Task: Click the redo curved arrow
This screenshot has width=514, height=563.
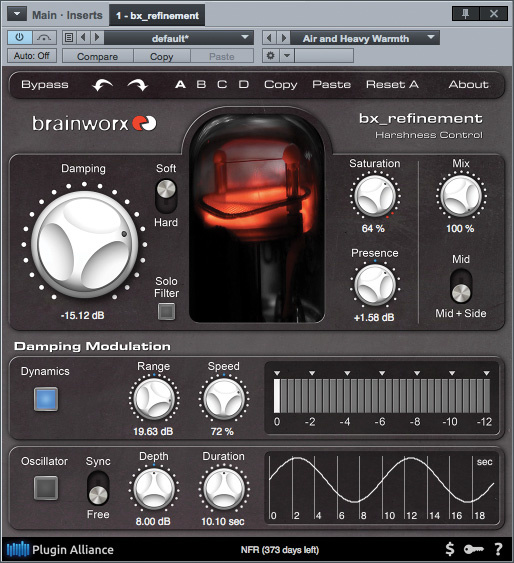Action: tap(137, 85)
